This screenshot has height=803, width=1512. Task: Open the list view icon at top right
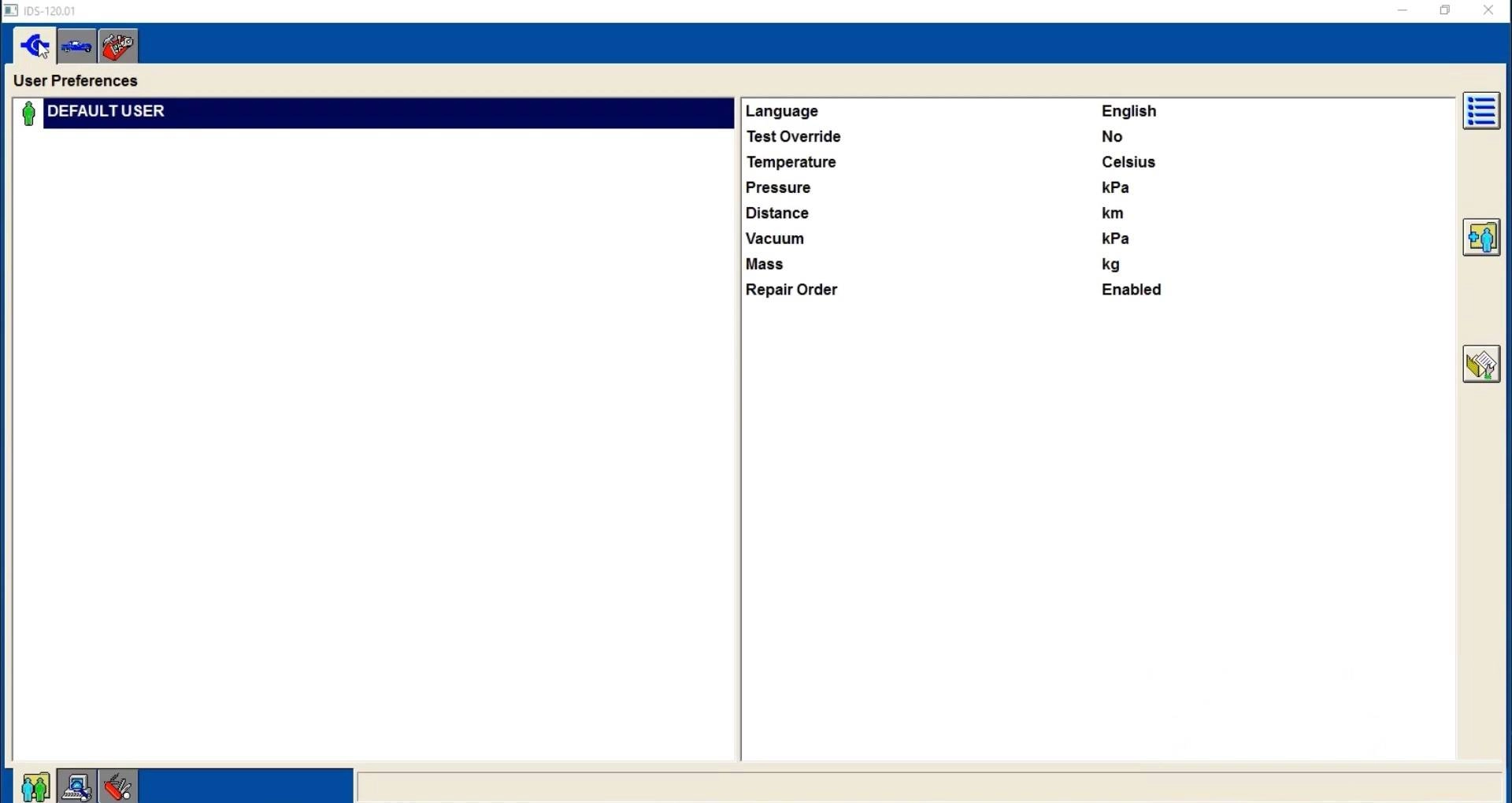click(x=1481, y=111)
